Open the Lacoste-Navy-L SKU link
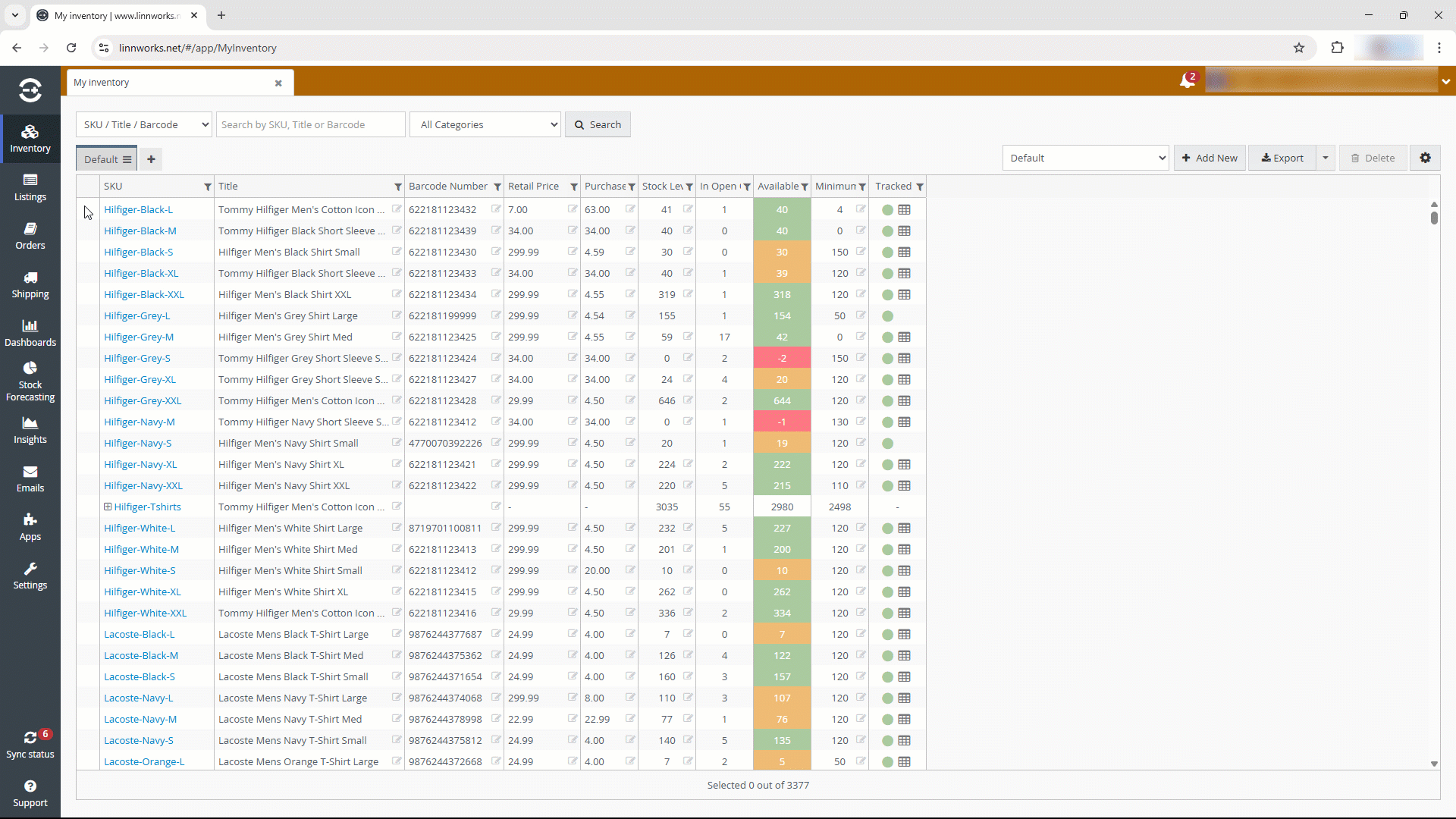 click(138, 698)
